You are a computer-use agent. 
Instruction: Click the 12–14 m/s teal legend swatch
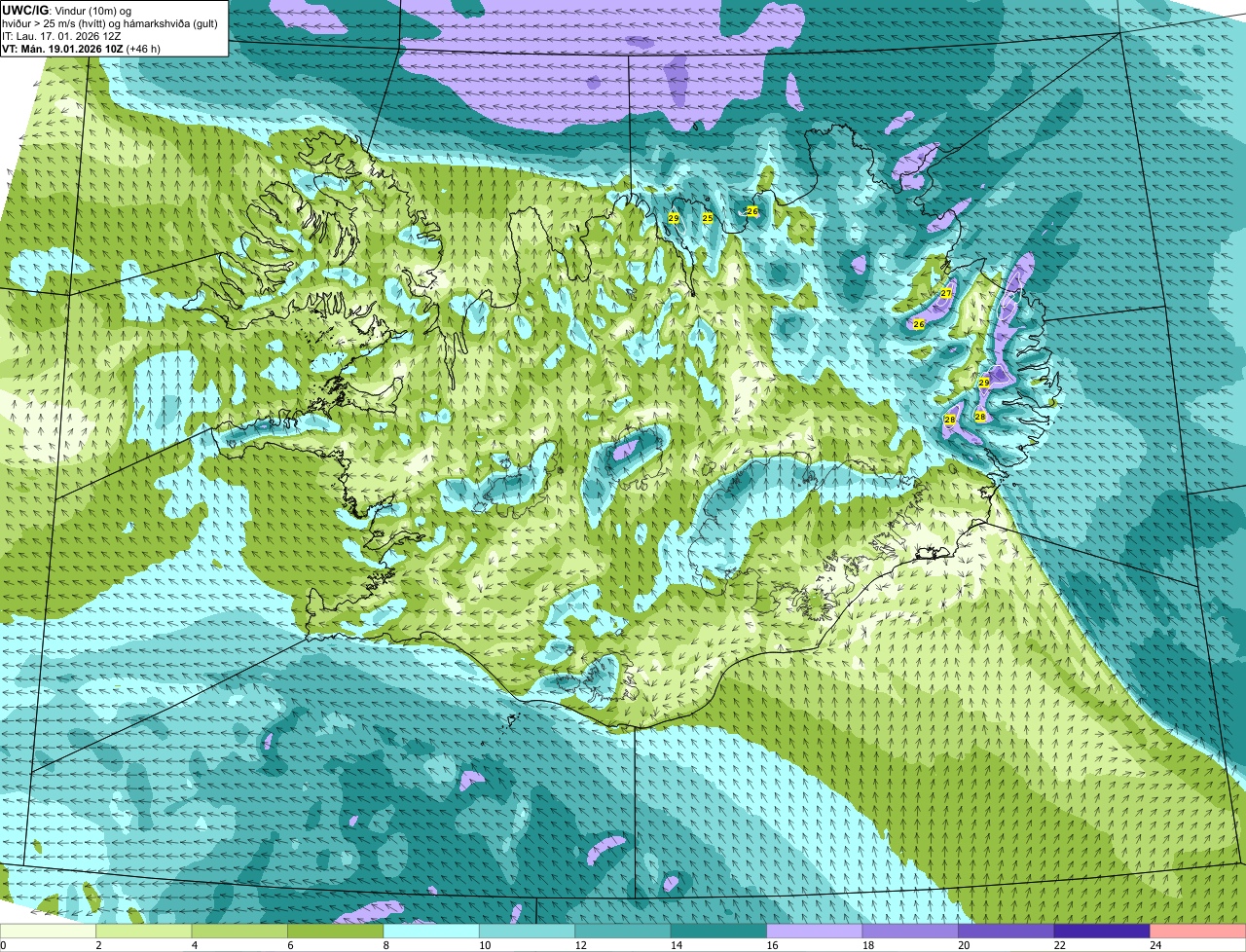click(x=623, y=931)
